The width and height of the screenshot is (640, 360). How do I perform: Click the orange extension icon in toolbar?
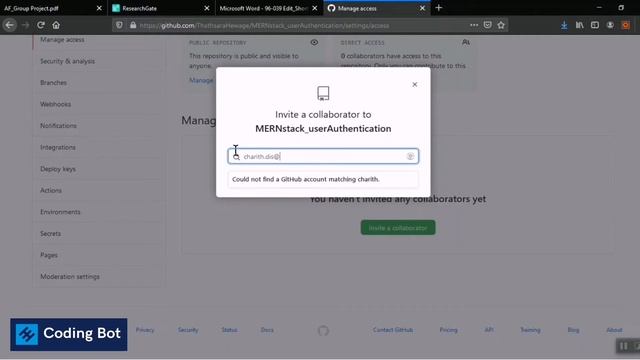[x=626, y=25]
